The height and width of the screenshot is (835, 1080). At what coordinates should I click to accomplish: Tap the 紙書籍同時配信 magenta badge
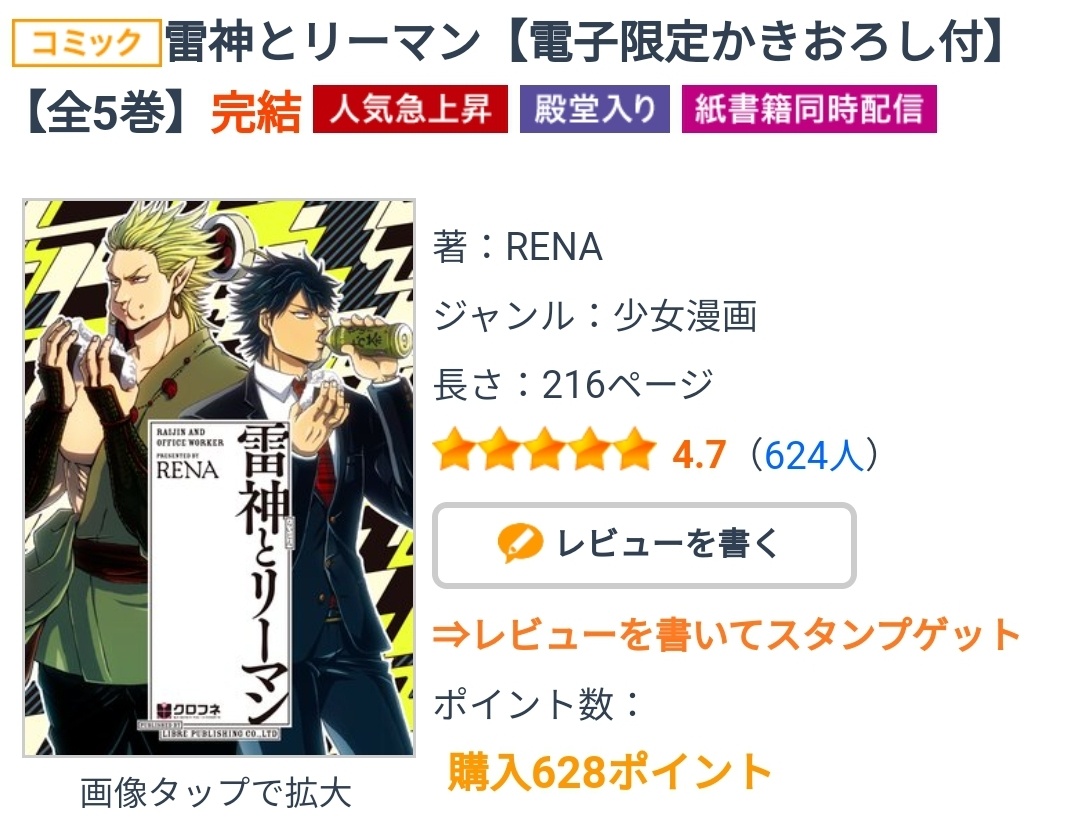click(809, 109)
